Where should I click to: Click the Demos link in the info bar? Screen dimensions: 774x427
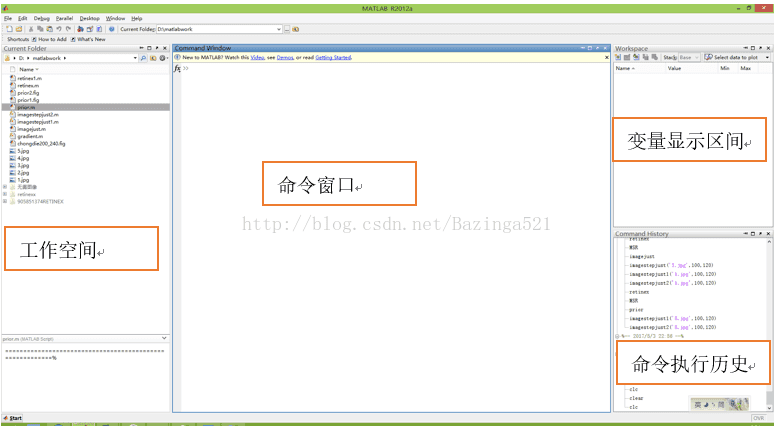(x=285, y=57)
